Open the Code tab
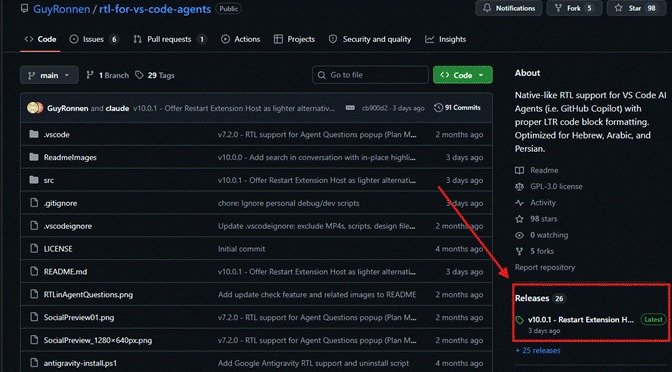This screenshot has height=372, width=672. point(41,39)
